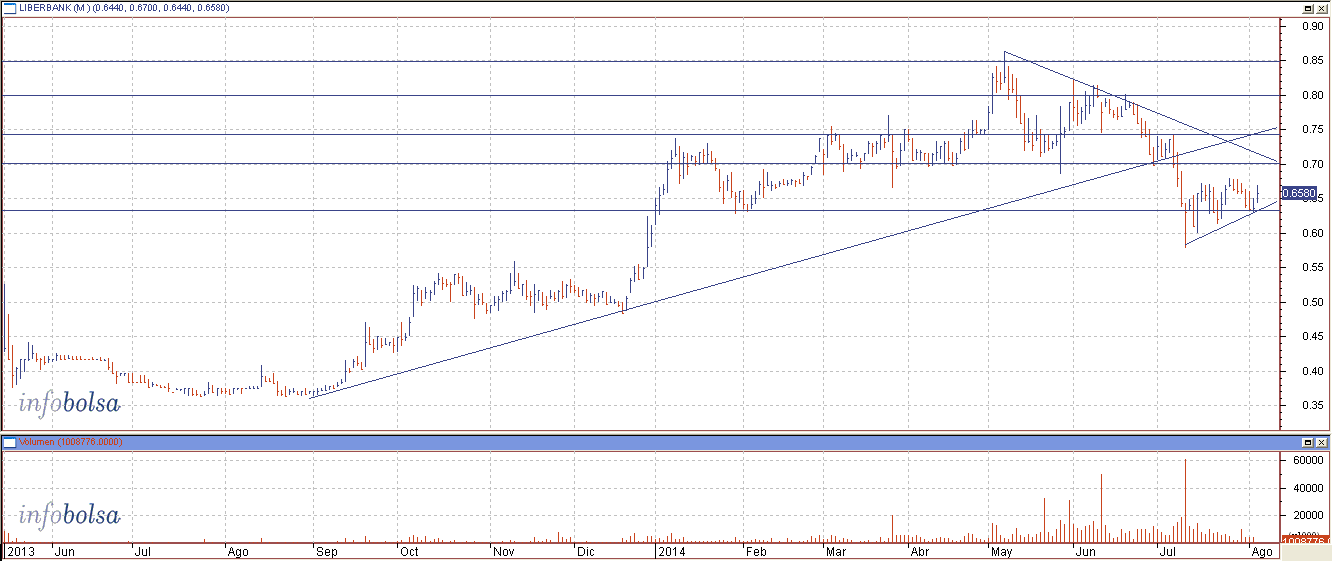This screenshot has width=1332, height=561.
Task: Click the Mar label on time axis
Action: 836,551
